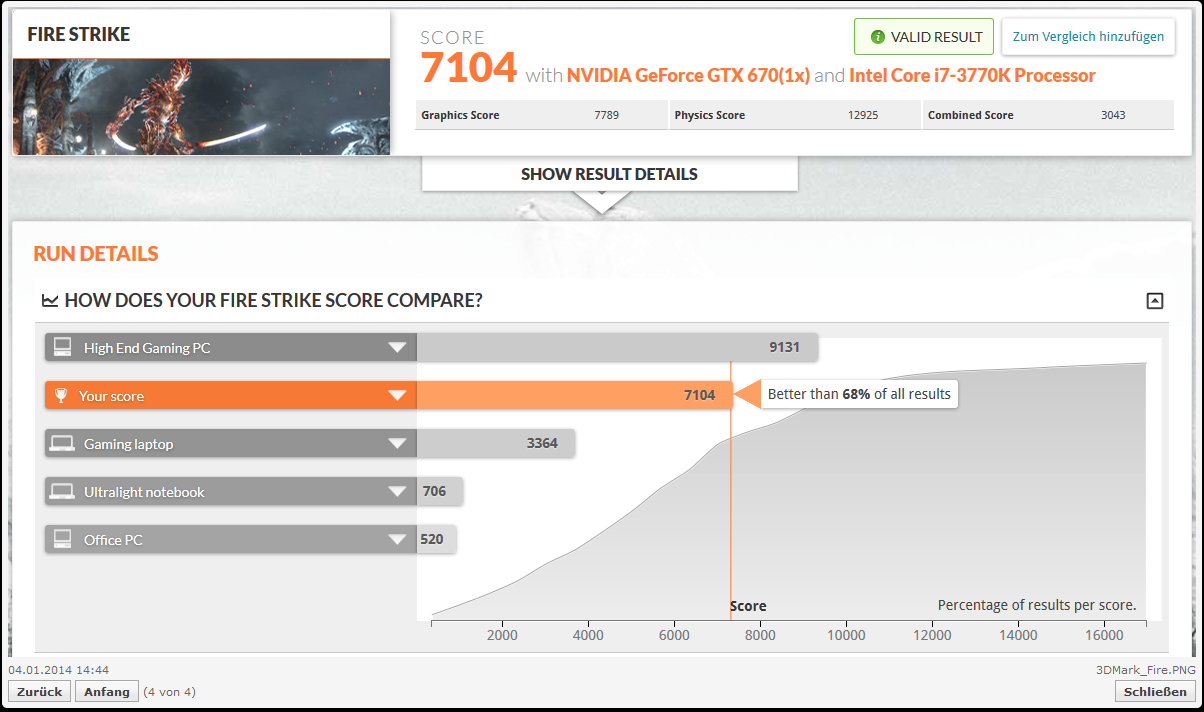Screen dimensions: 1204x712
Task: Expand the Ultralight notebook dropdown arrow
Action: tap(398, 492)
